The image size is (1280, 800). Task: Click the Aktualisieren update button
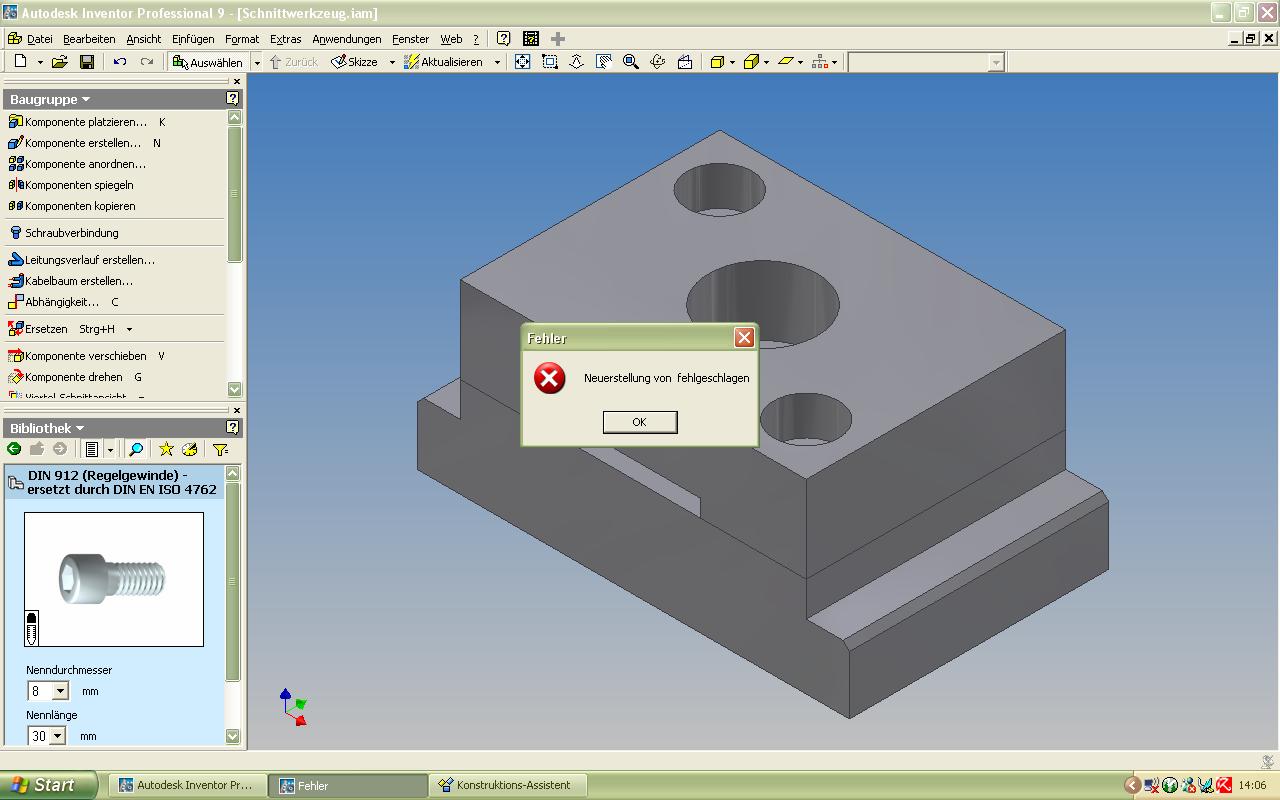(450, 62)
